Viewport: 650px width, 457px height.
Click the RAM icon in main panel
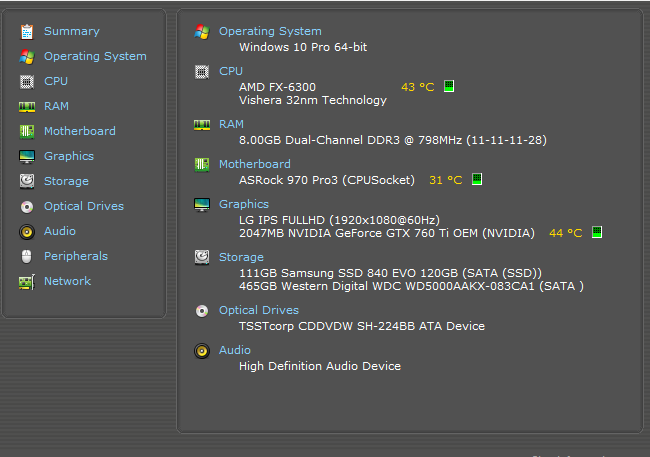tap(202, 124)
